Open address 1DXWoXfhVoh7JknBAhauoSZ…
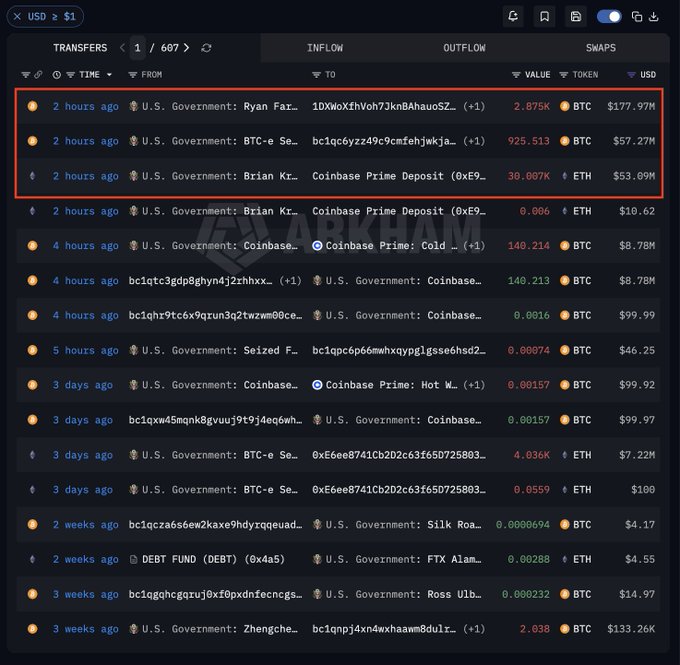Screen dimensions: 680x665 coord(384,106)
